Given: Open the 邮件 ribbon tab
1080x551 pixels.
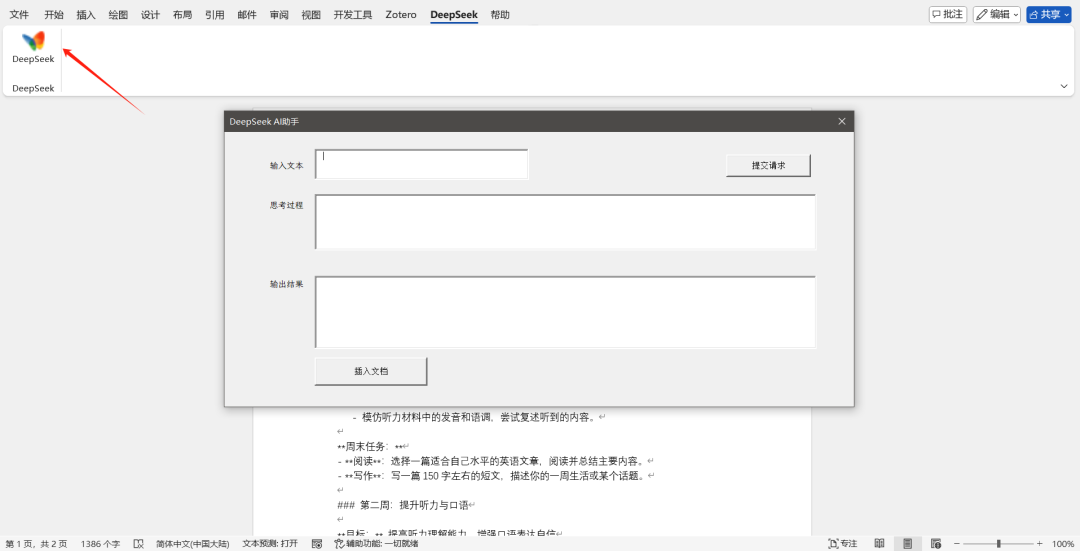Looking at the screenshot, I should (247, 14).
